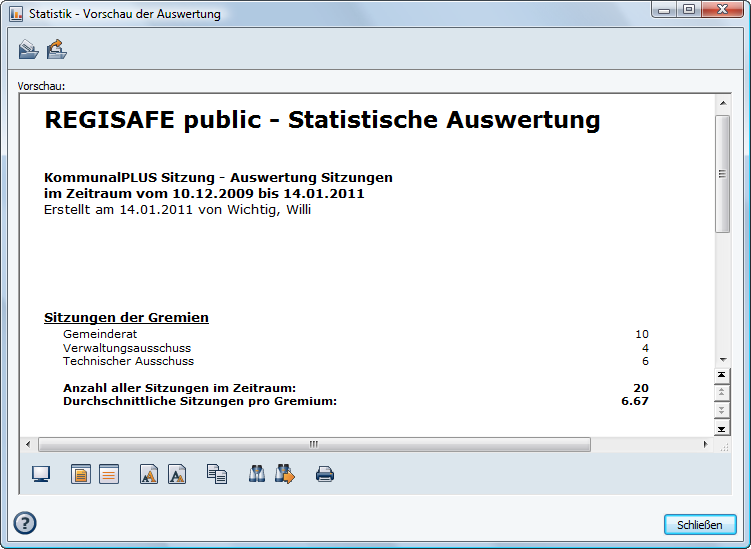The height and width of the screenshot is (549, 751).
Task: Print the report using the printer icon
Action: click(325, 474)
